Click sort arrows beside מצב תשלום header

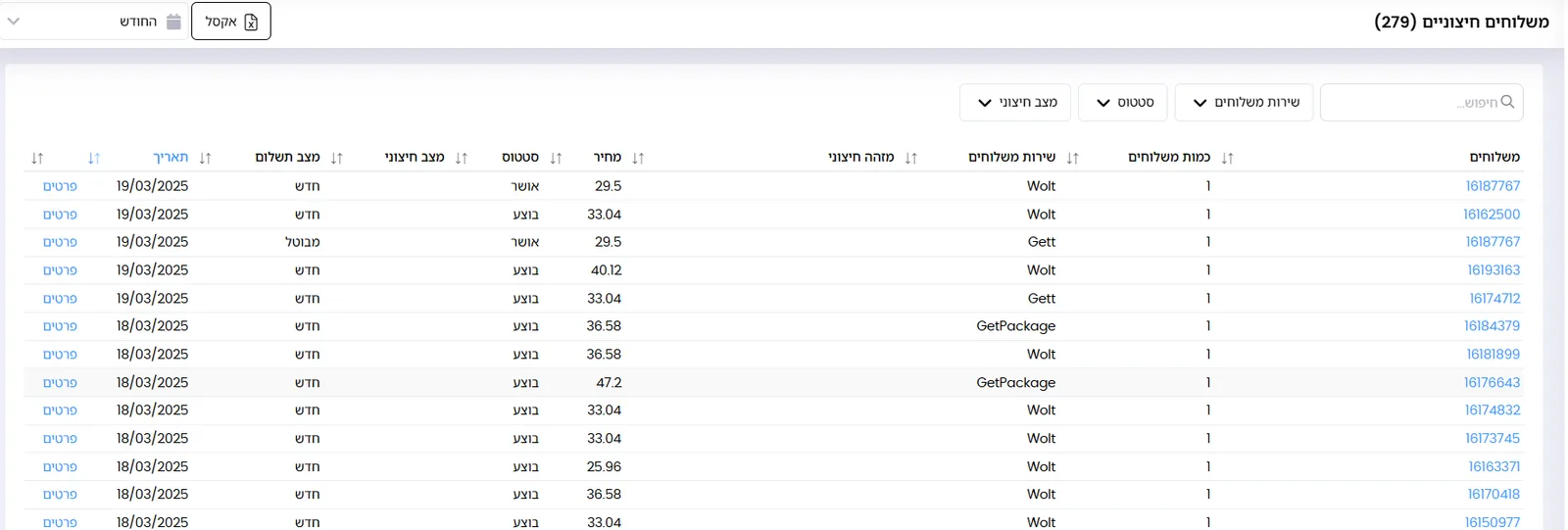337,158
